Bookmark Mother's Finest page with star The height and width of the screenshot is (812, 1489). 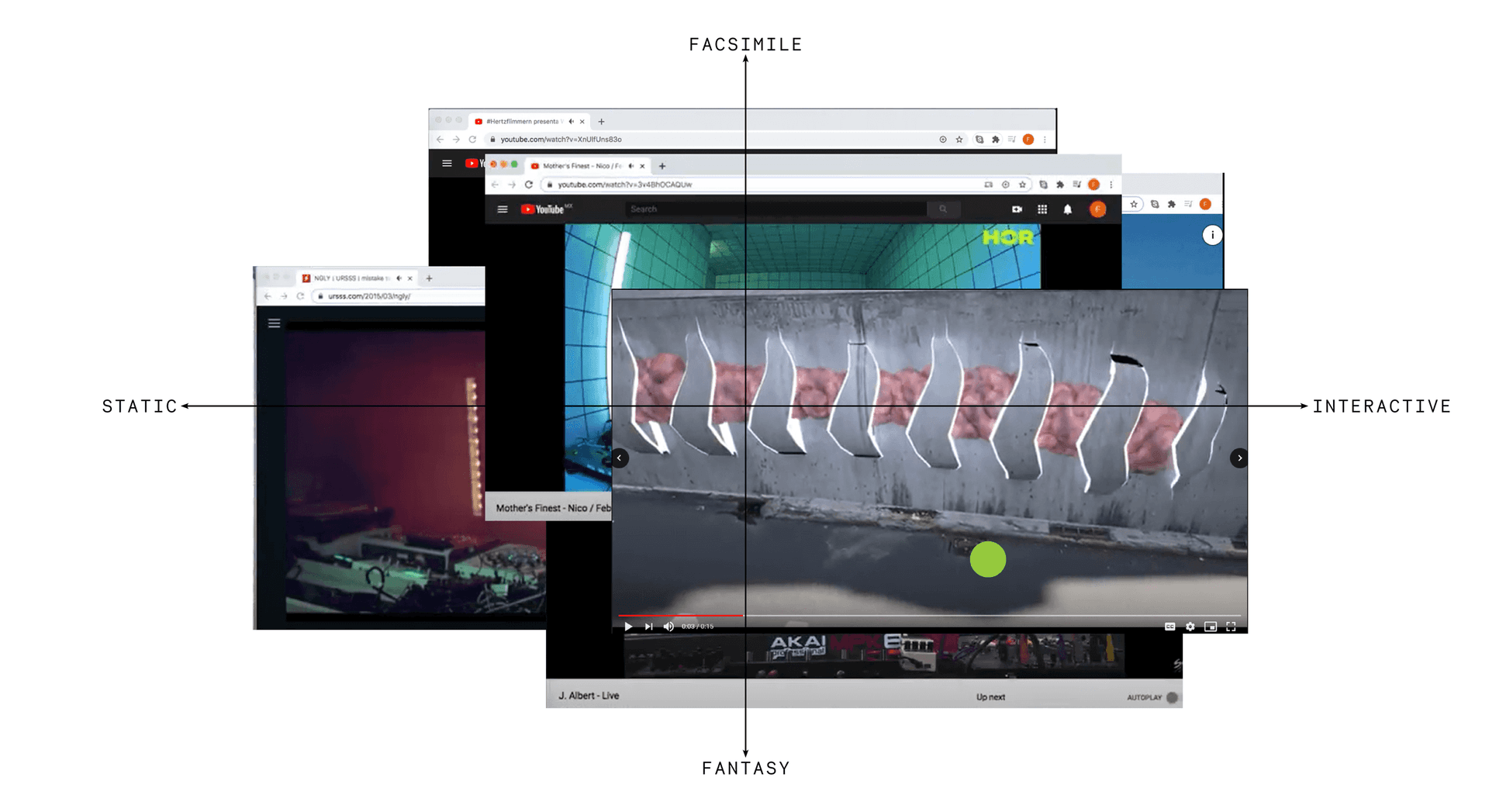click(1022, 185)
